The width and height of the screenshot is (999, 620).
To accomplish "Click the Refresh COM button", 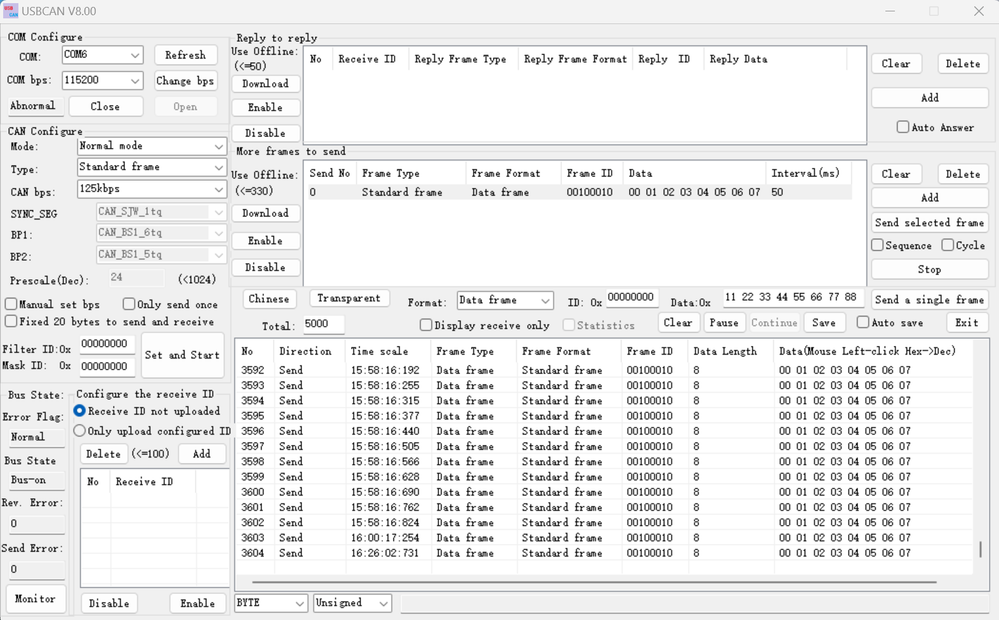I will click(x=185, y=56).
